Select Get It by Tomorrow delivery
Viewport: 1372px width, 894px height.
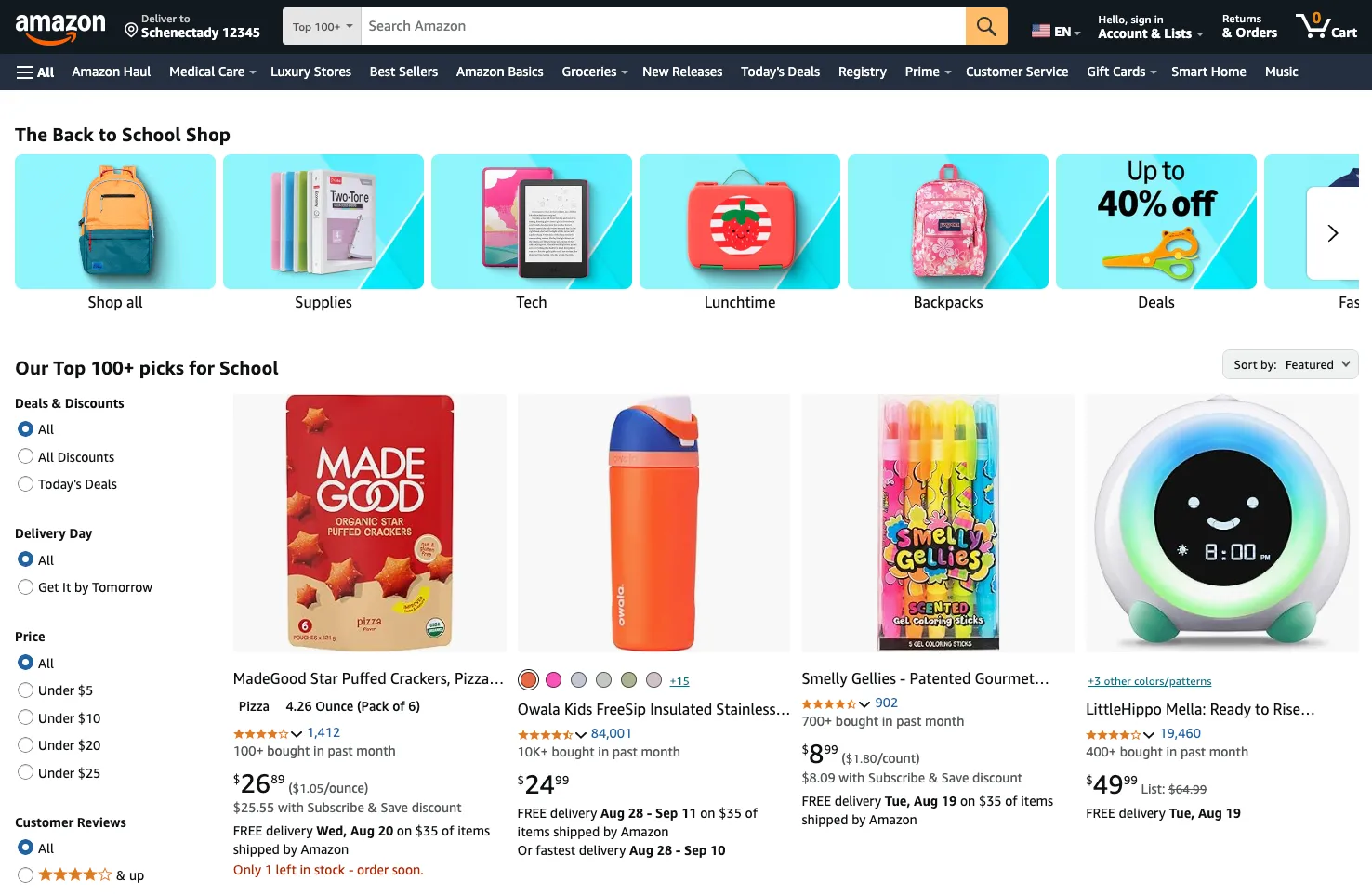(x=26, y=587)
